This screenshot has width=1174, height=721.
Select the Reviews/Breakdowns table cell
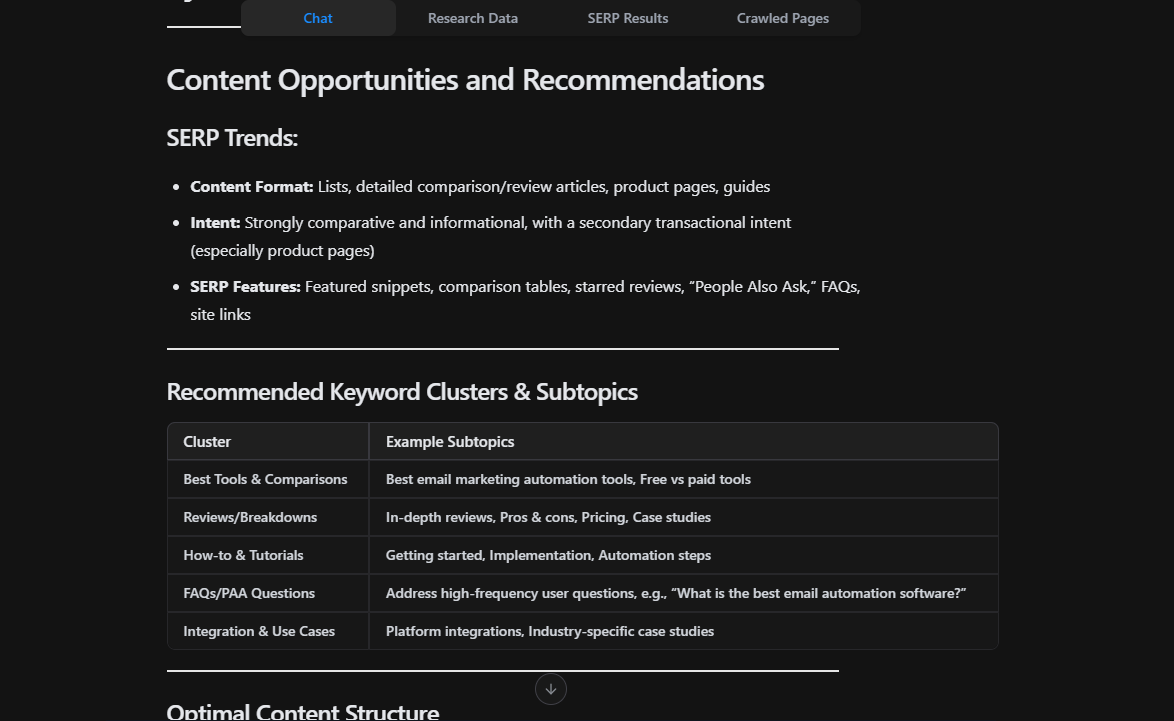(250, 517)
